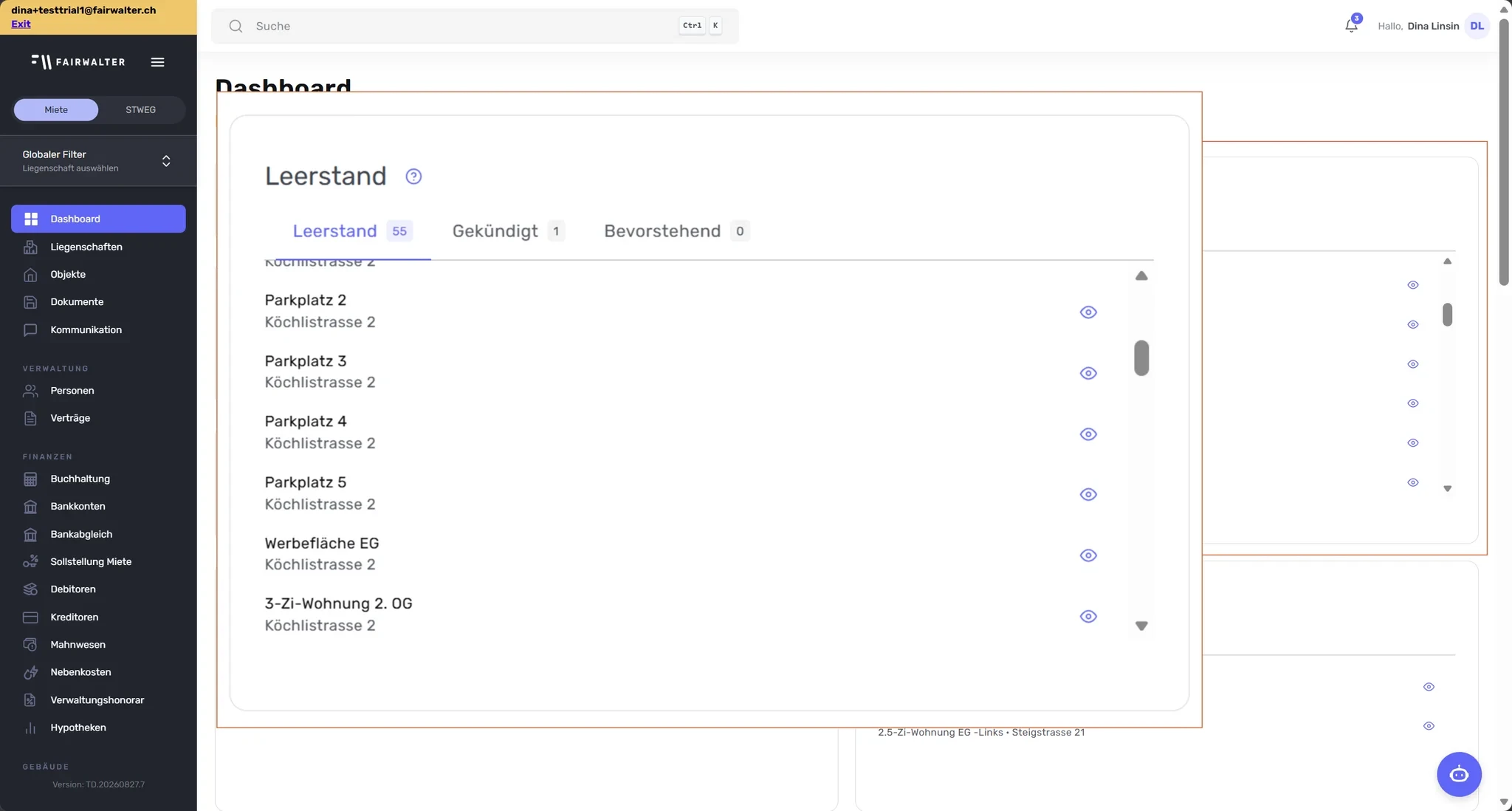Open Liegenschaften in sidebar
This screenshot has height=811, width=1512.
click(98, 247)
